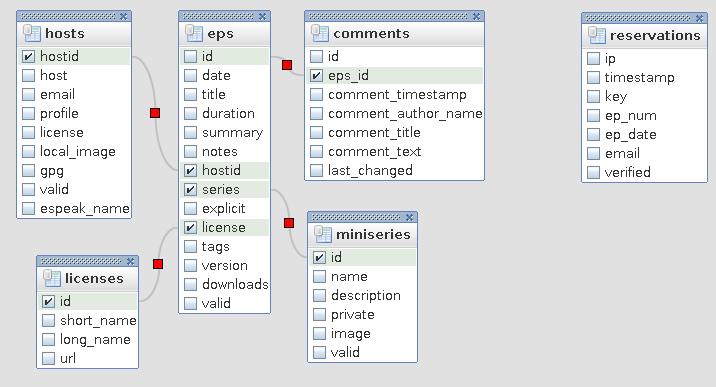This screenshot has height=387, width=716.
Task: Enable short_name checkbox in licenses
Action: (48, 320)
